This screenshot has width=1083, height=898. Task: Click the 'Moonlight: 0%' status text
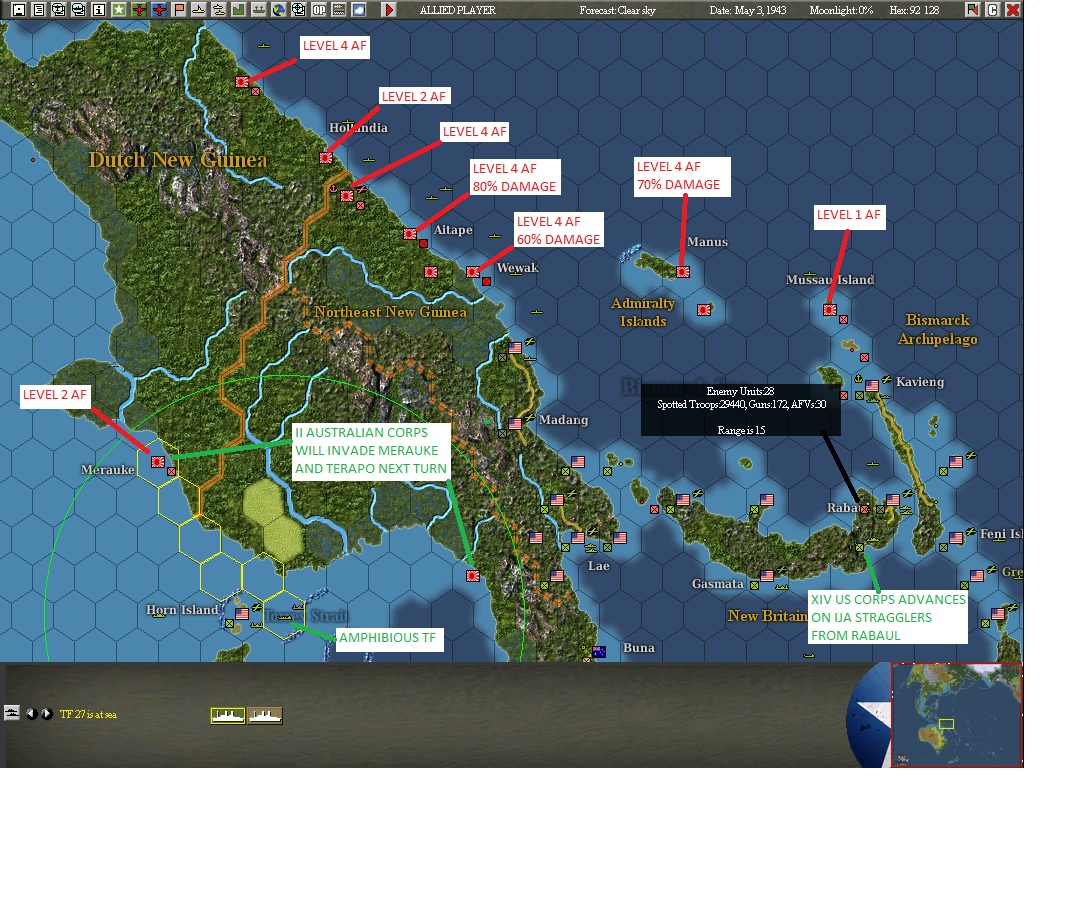tap(841, 10)
